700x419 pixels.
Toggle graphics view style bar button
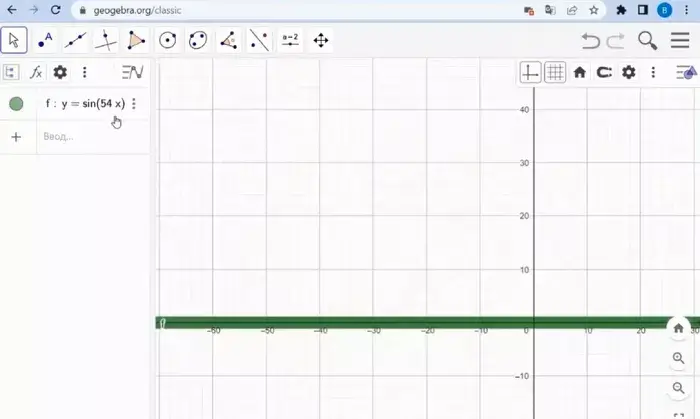tap(686, 72)
